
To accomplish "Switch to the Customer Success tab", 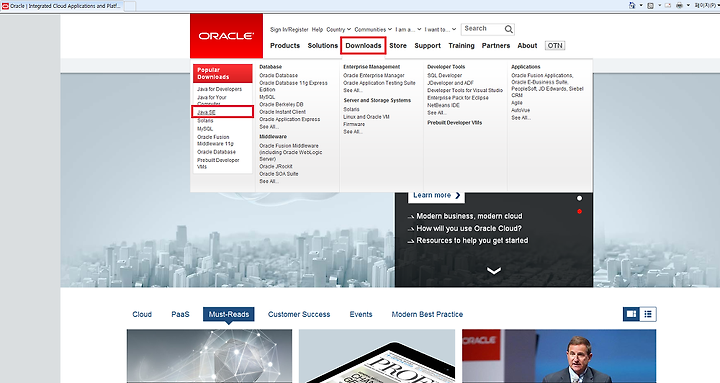I will coord(299,314).
